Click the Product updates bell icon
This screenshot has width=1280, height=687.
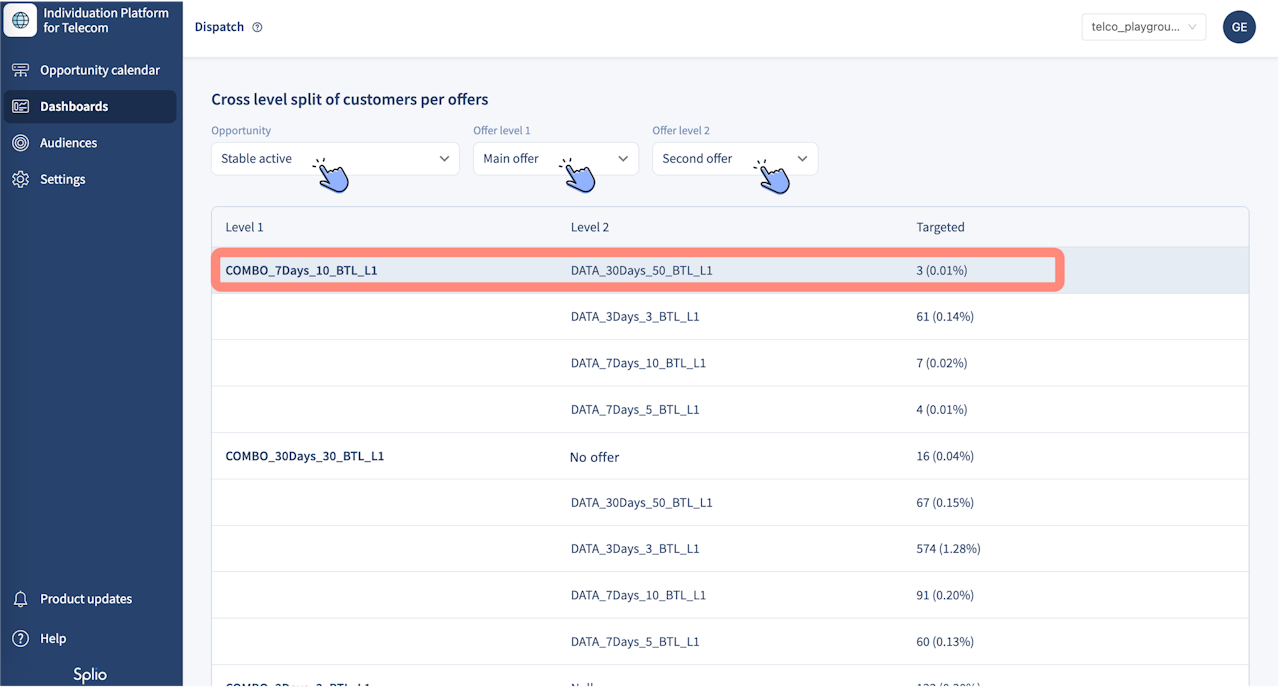coord(20,599)
